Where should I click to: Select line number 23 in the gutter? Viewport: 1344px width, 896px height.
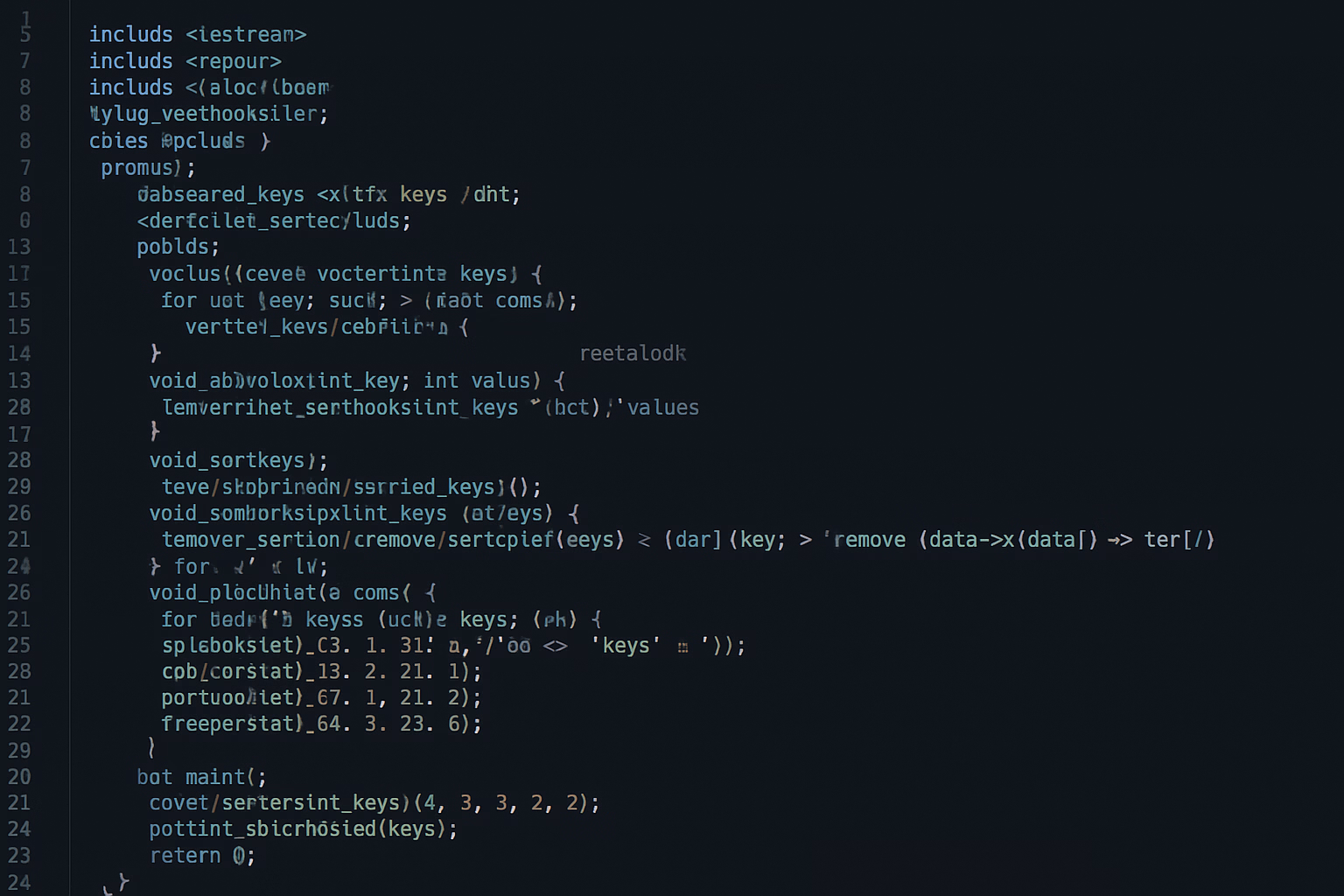click(19, 856)
